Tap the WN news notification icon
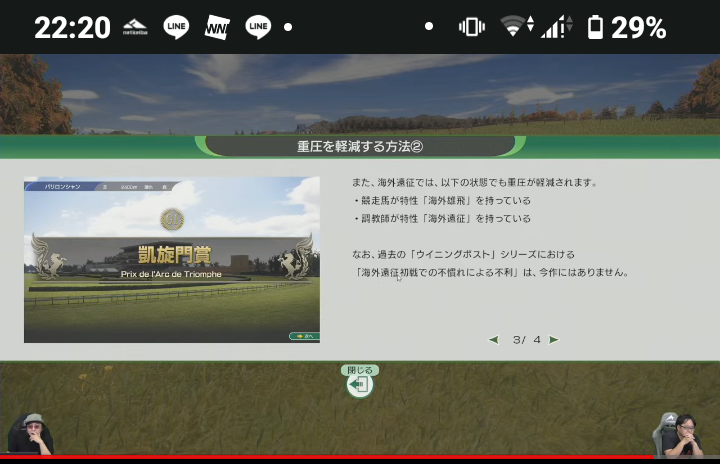 pyautogui.click(x=217, y=28)
